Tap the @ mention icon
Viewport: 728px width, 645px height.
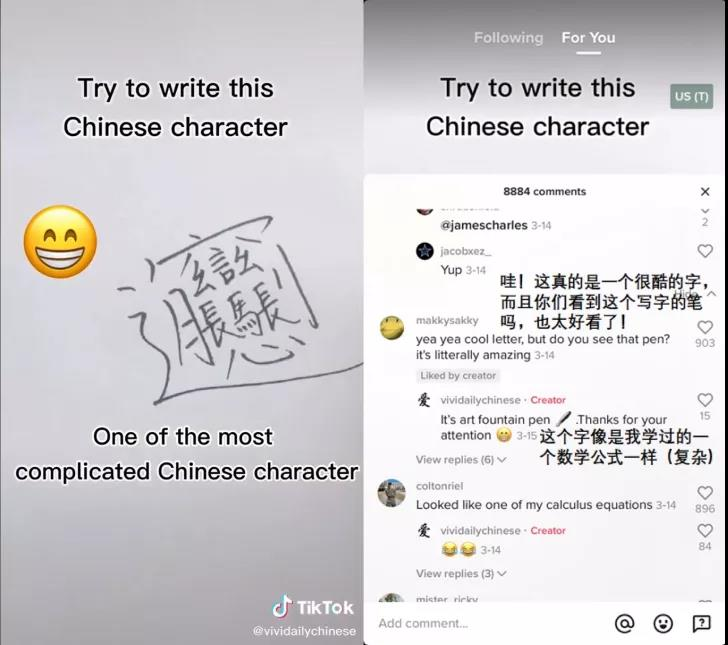click(x=624, y=623)
